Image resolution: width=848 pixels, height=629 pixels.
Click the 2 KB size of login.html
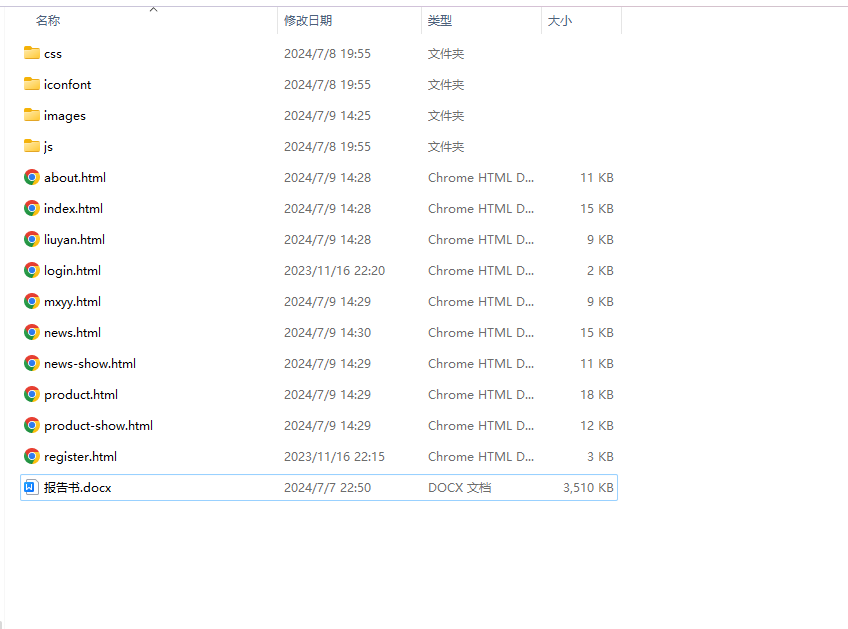coord(600,270)
